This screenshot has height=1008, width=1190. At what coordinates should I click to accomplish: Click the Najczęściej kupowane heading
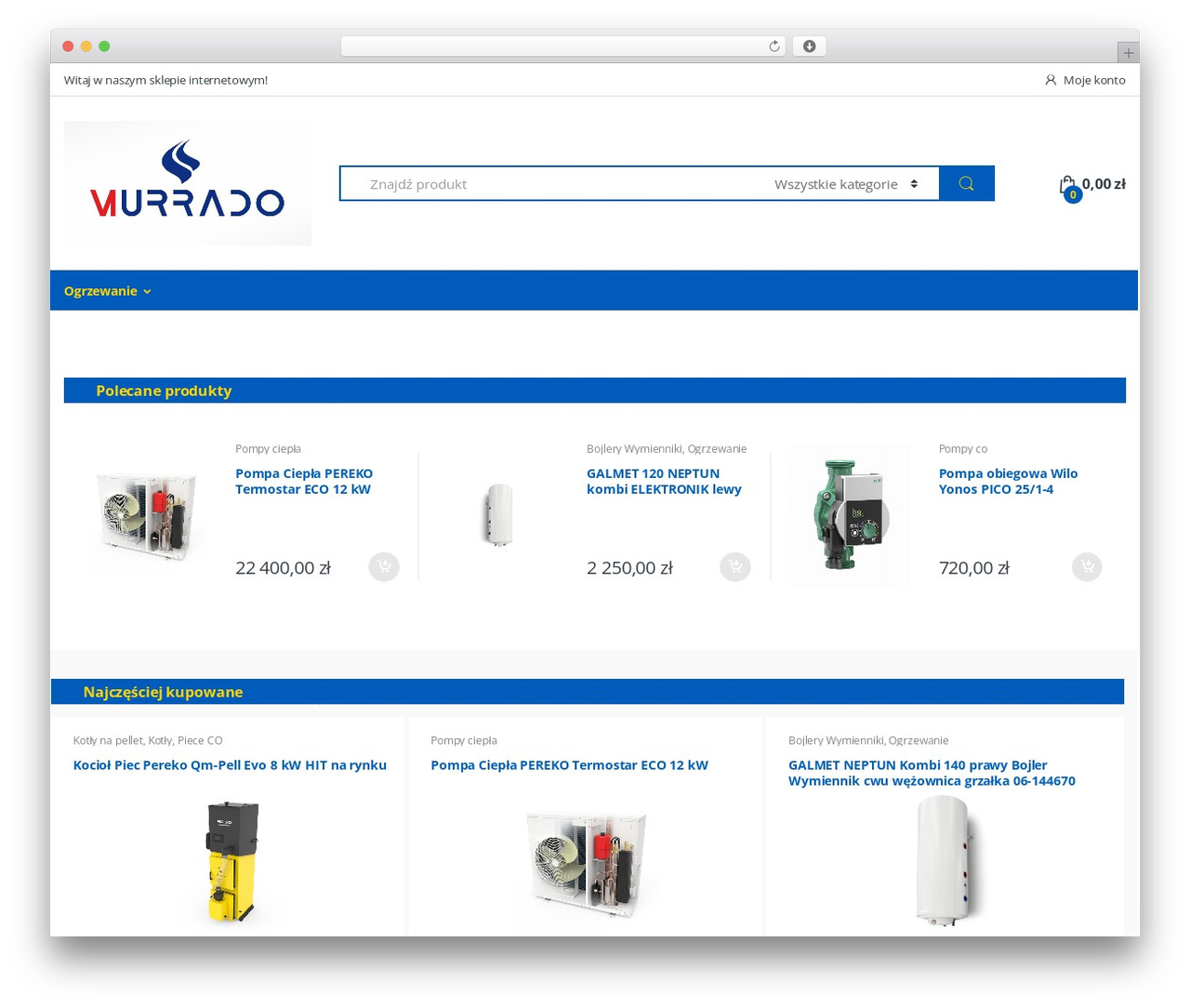163,692
